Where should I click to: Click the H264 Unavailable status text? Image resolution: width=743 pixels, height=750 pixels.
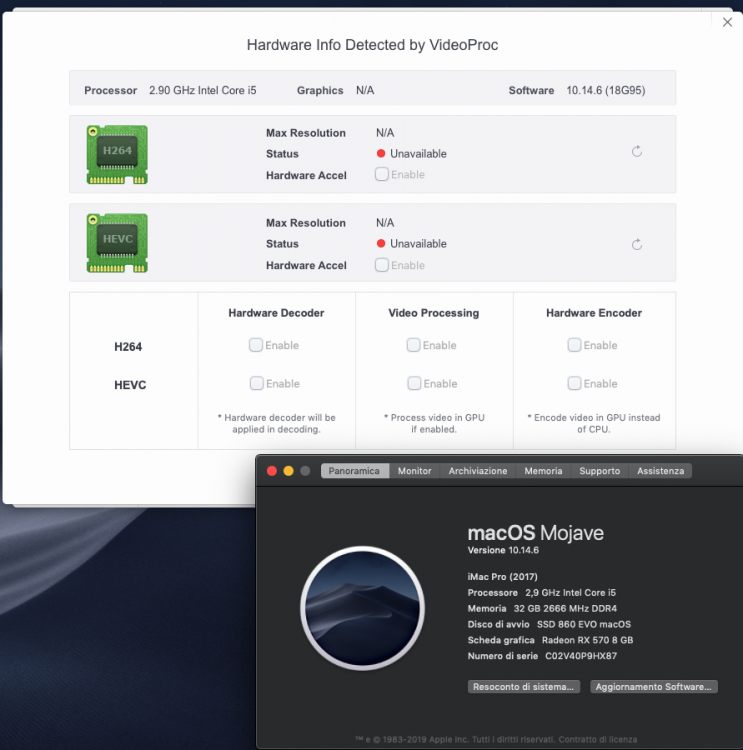point(418,154)
